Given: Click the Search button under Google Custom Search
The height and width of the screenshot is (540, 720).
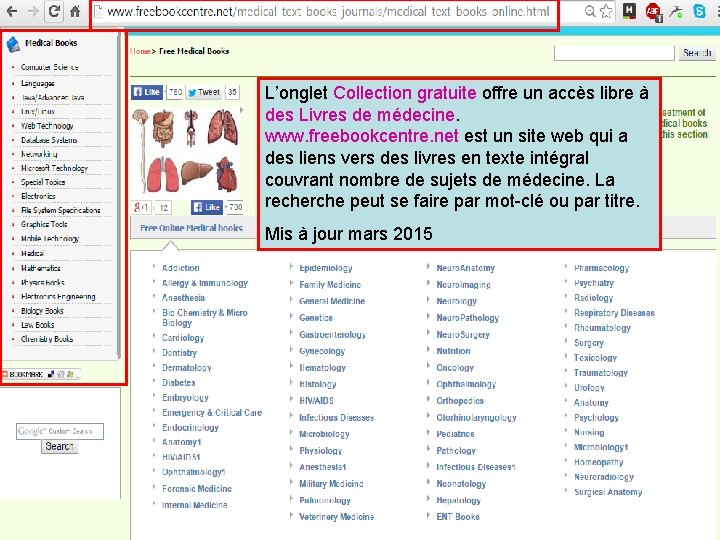Looking at the screenshot, I should (59, 446).
